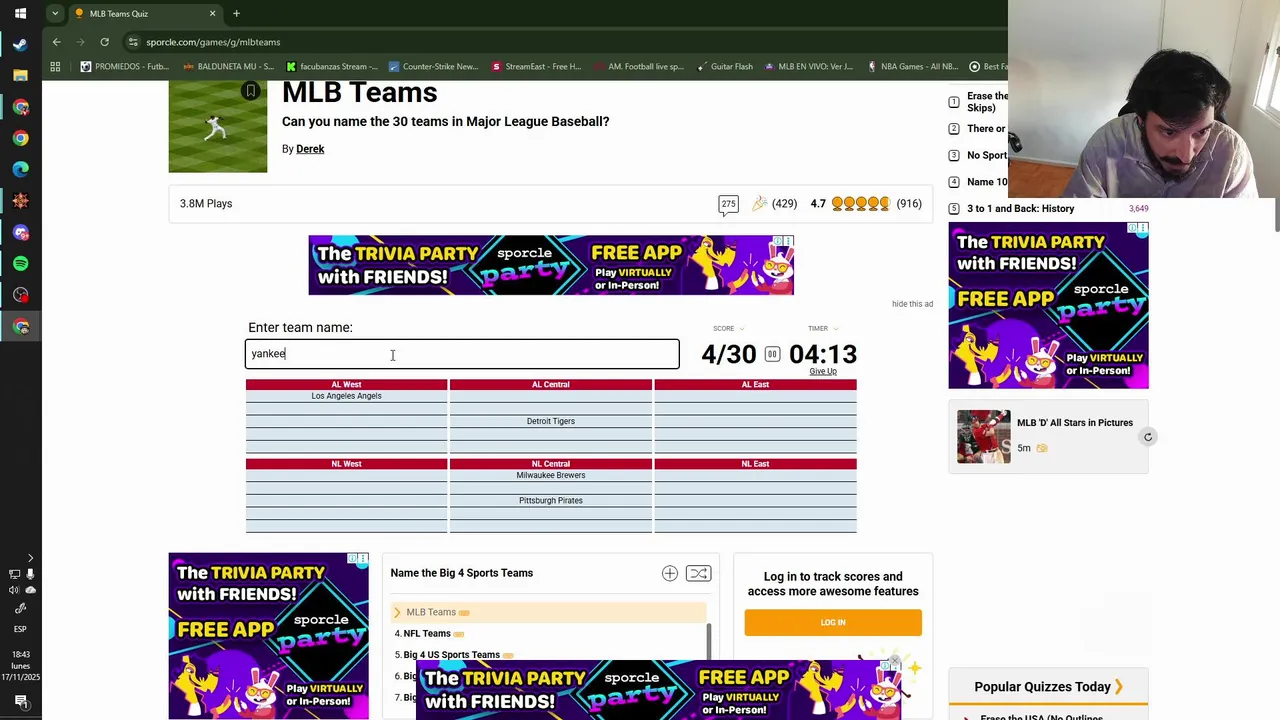Open File Explorer from the taskbar
The height and width of the screenshot is (720, 1280).
tap(20, 75)
